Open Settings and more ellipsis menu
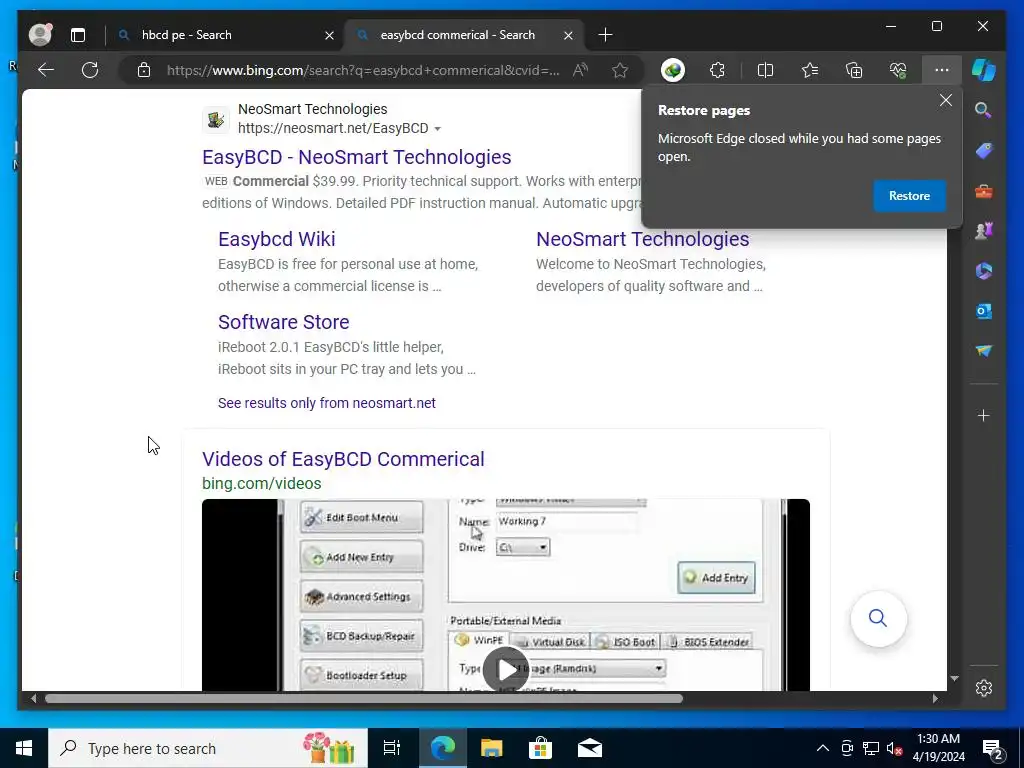Viewport: 1024px width, 768px height. (x=942, y=70)
